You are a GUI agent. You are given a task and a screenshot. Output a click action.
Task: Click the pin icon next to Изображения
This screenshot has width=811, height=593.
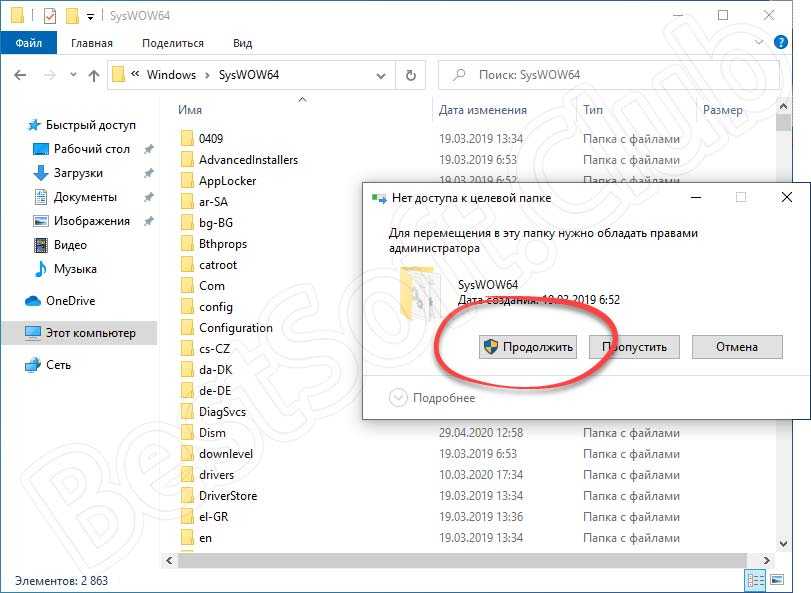[148, 221]
